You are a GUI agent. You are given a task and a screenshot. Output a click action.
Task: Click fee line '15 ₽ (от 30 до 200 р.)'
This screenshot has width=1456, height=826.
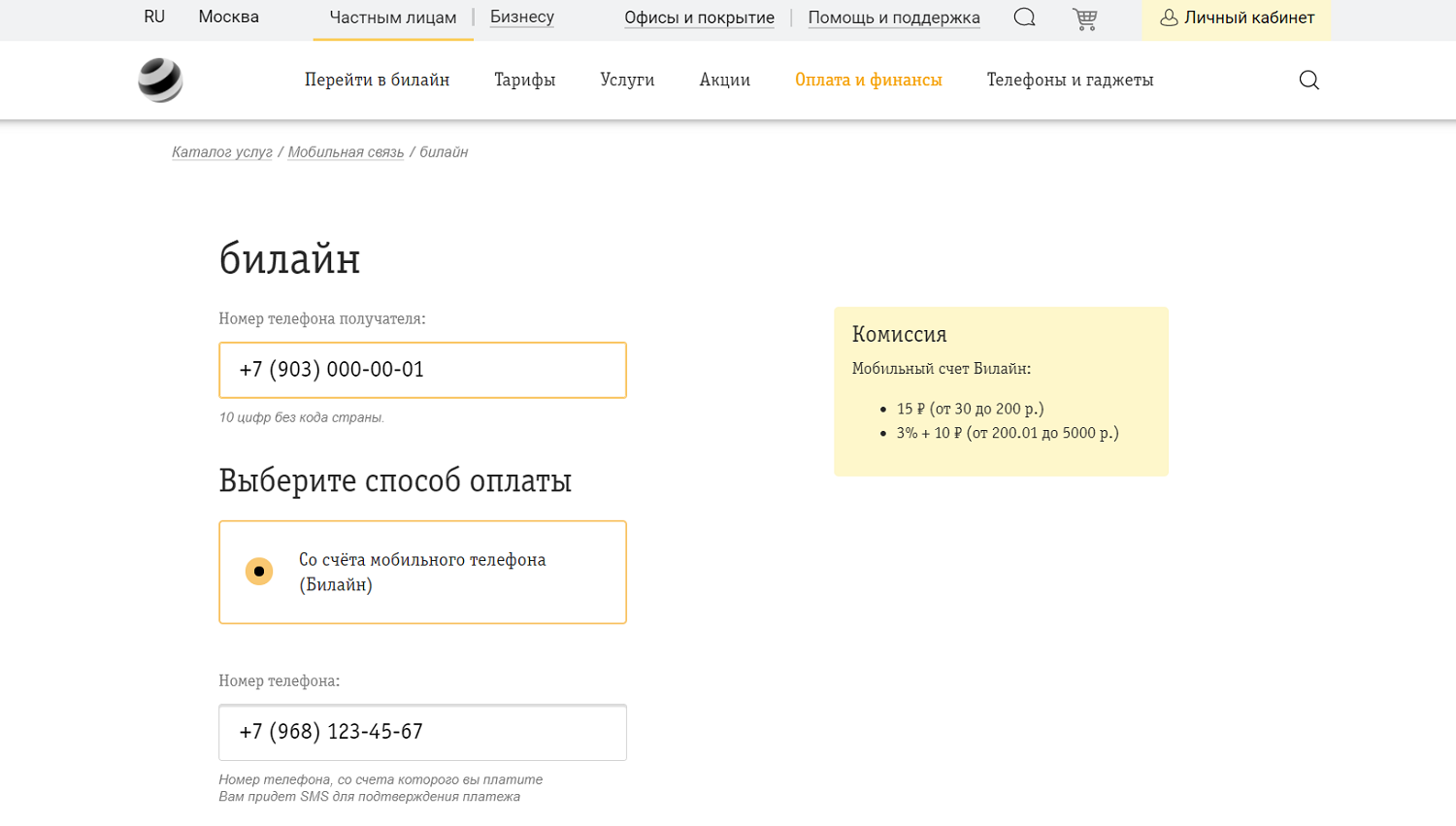(970, 409)
